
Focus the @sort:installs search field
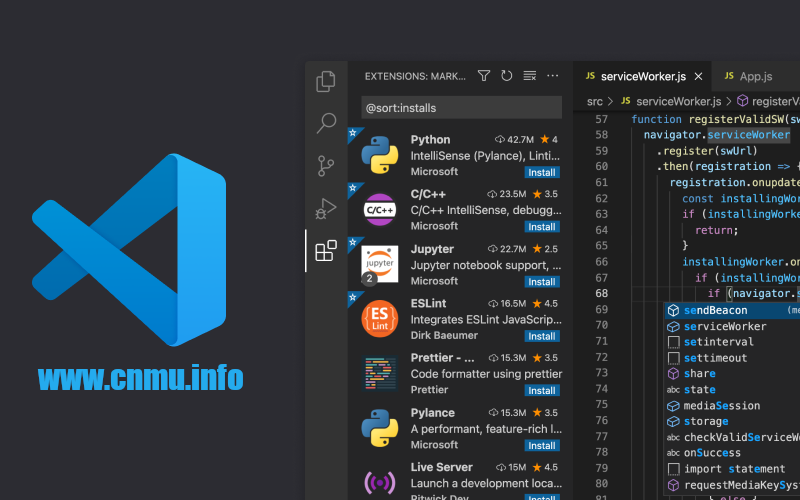(x=462, y=108)
